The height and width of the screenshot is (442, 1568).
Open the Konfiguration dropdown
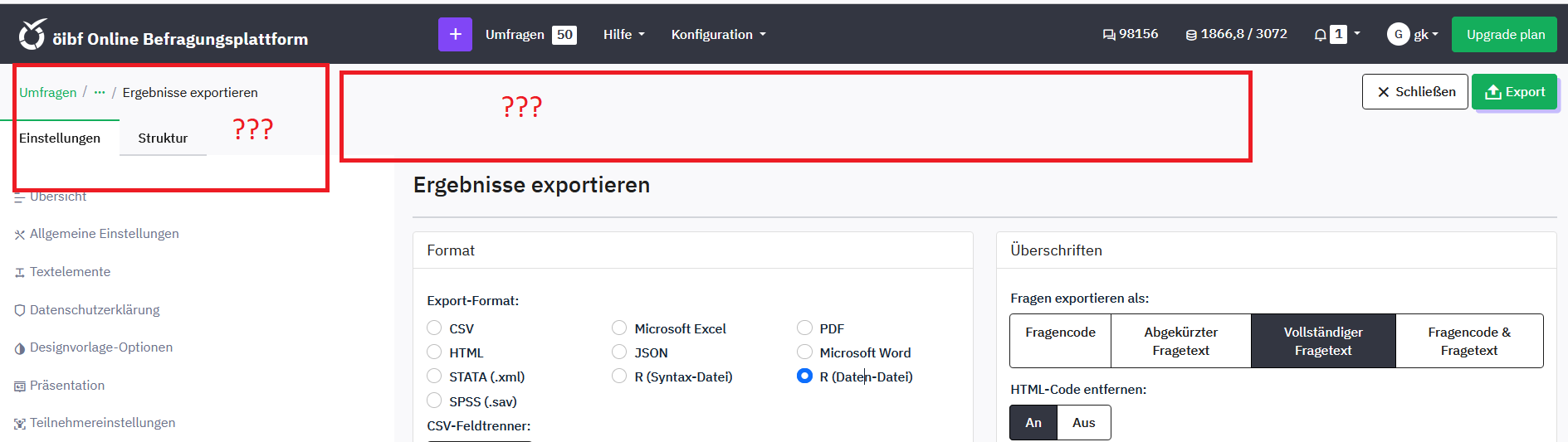tap(718, 35)
